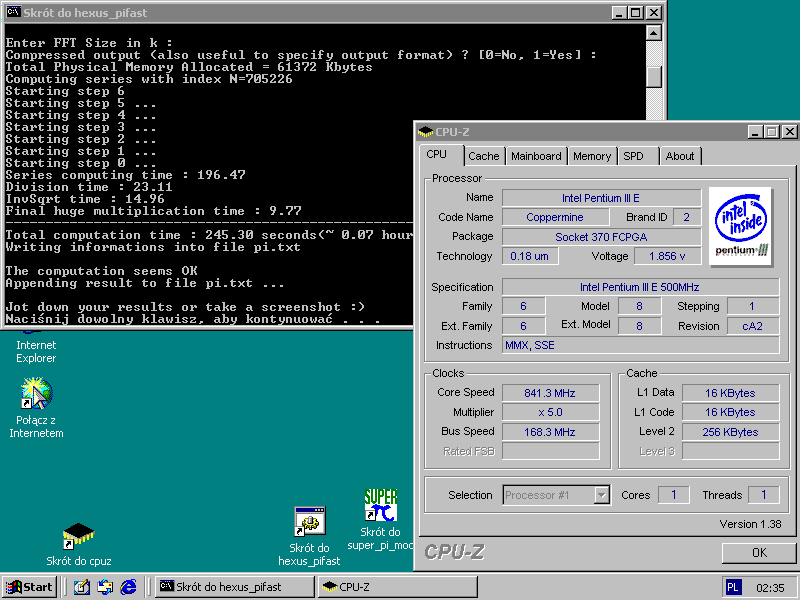Image resolution: width=800 pixels, height=600 pixels.
Task: Click the Code Name value 'Coppermine'
Action: (x=555, y=217)
